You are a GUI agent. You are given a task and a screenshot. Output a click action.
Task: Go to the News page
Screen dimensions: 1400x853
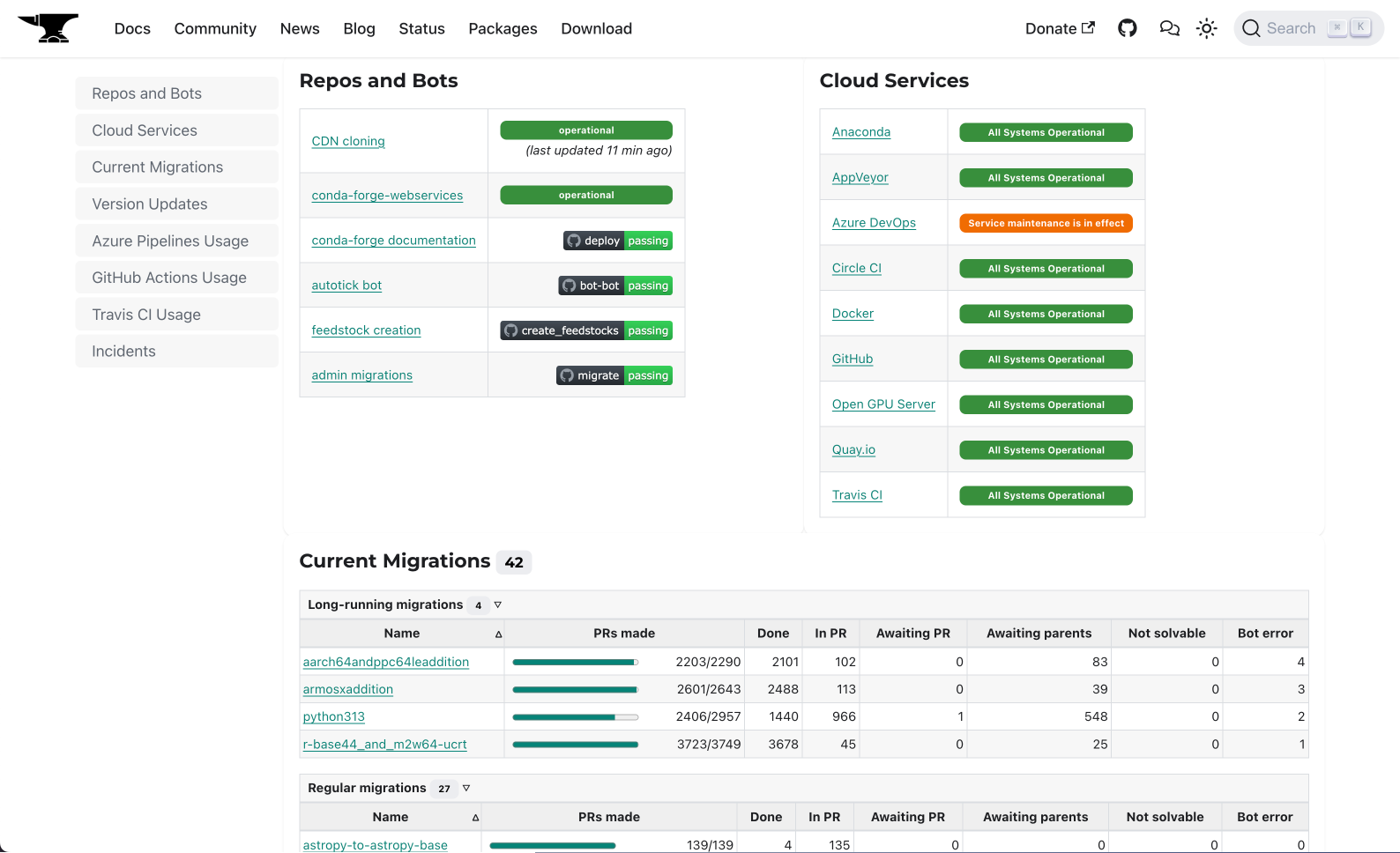pos(300,28)
